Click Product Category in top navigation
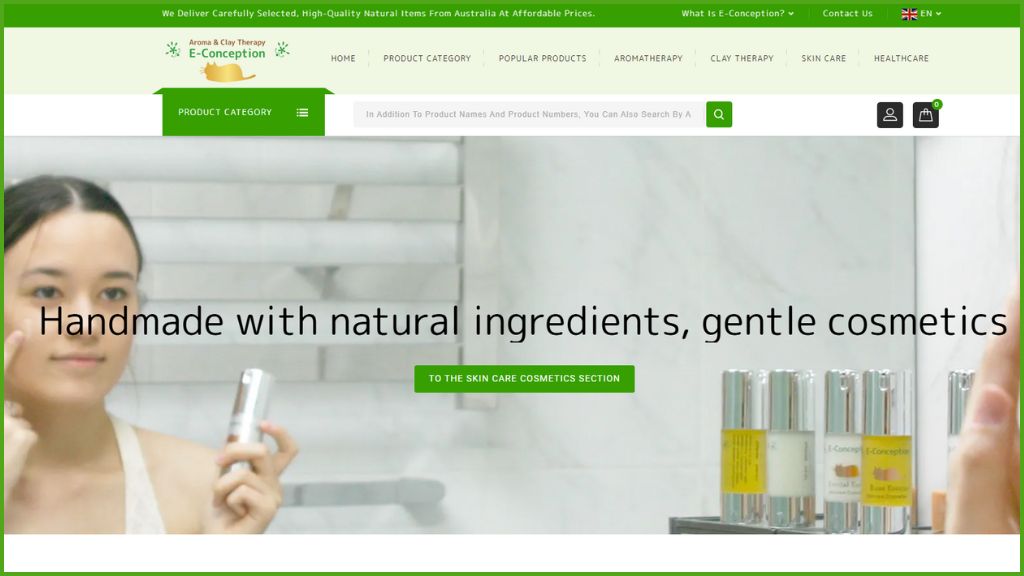The width and height of the screenshot is (1024, 576). (x=427, y=58)
